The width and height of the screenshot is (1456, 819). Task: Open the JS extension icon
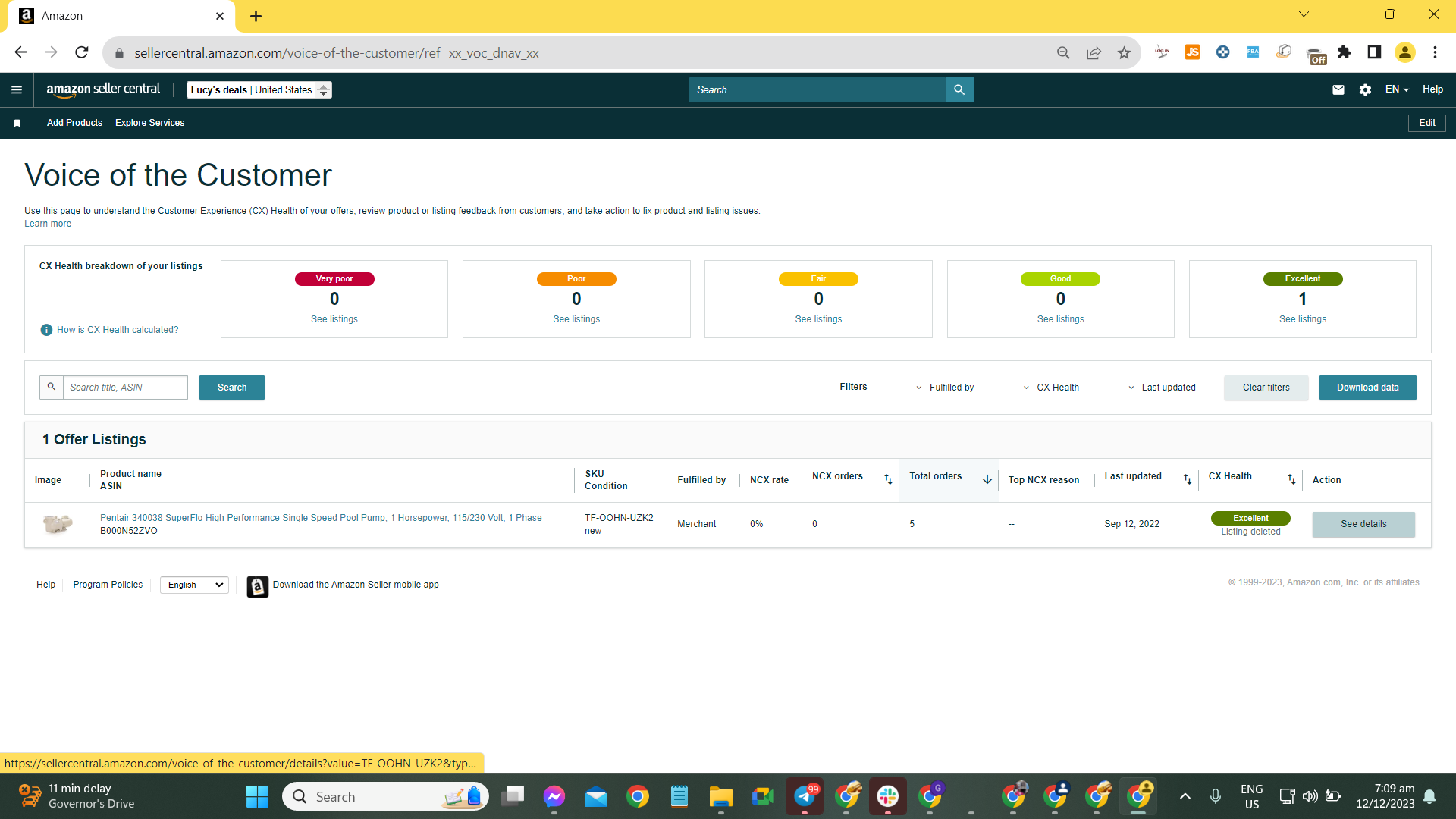pyautogui.click(x=1192, y=52)
